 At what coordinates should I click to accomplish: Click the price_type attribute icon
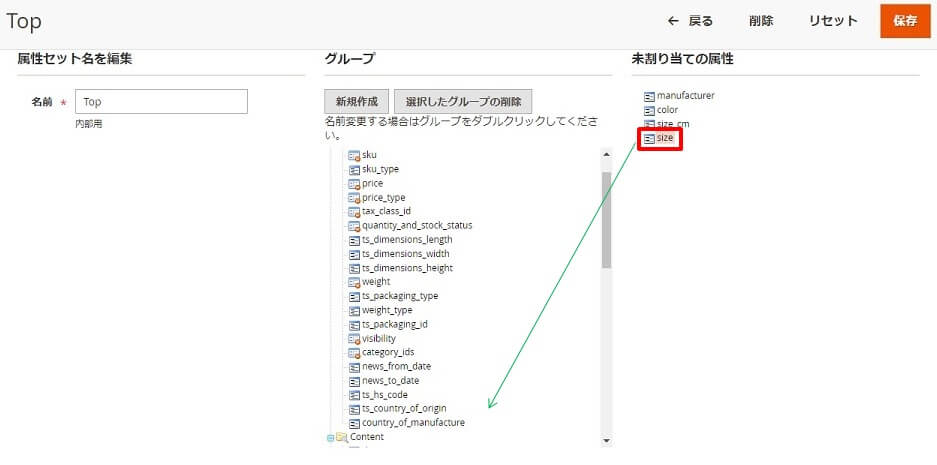pos(354,198)
